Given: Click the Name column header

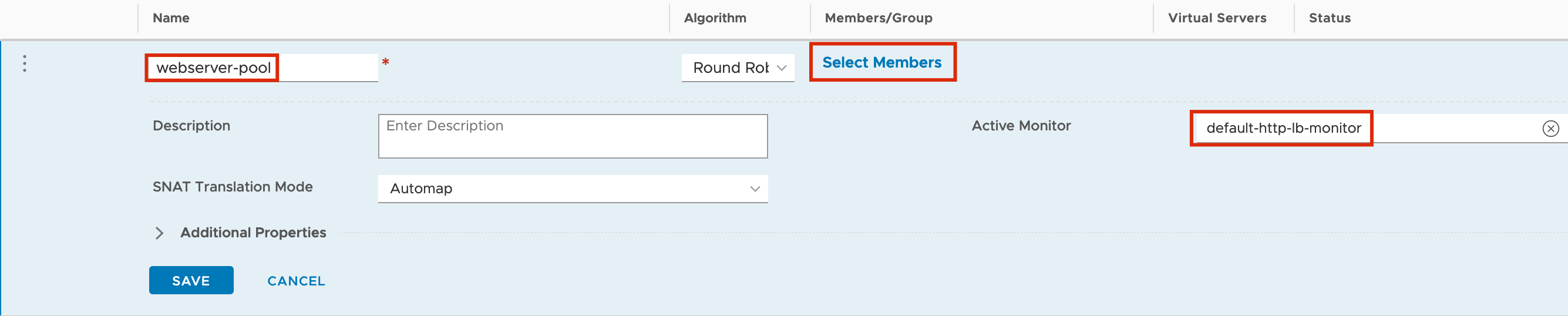Looking at the screenshot, I should pyautogui.click(x=171, y=18).
